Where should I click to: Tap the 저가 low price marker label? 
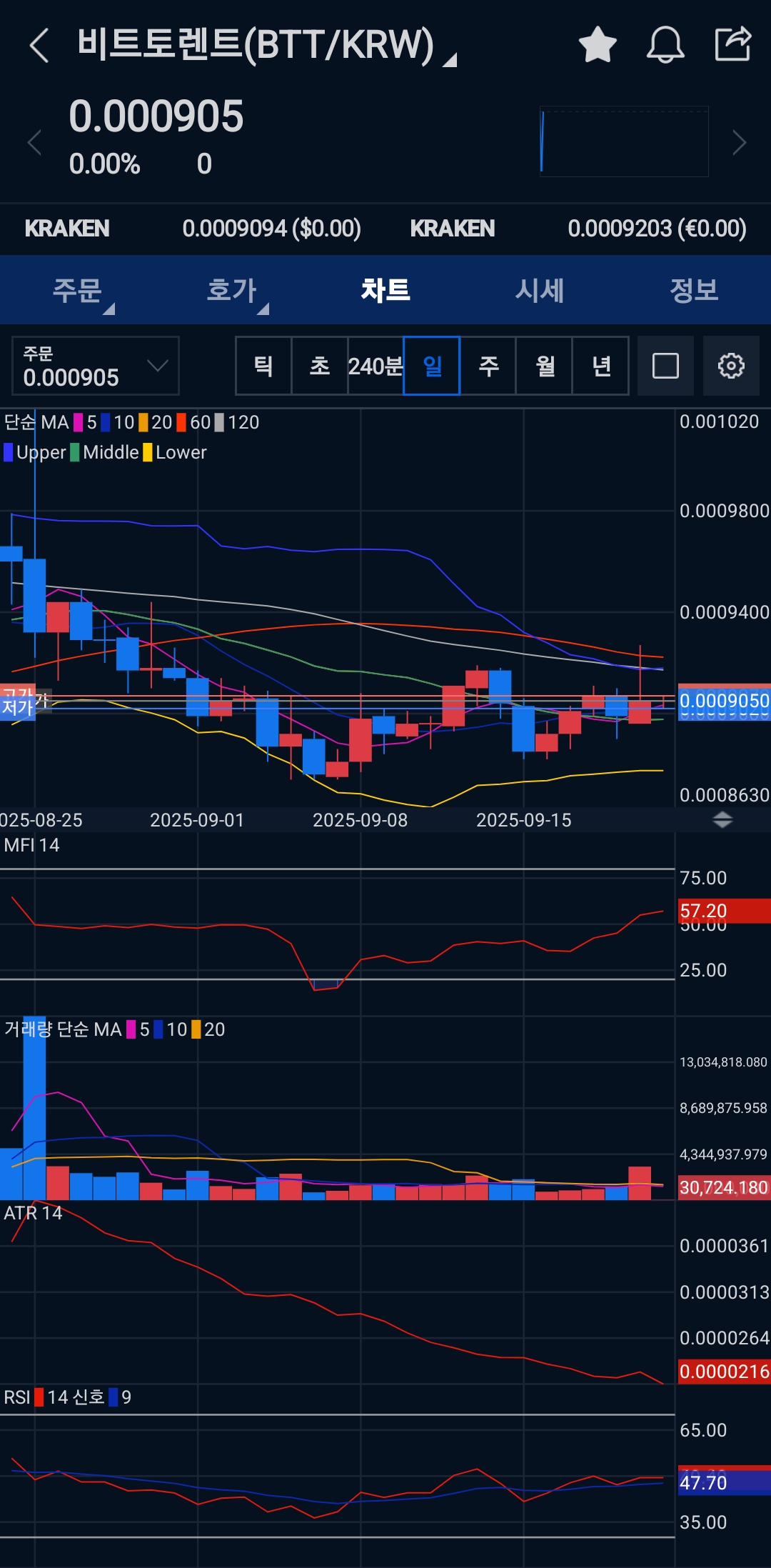pos(18,708)
